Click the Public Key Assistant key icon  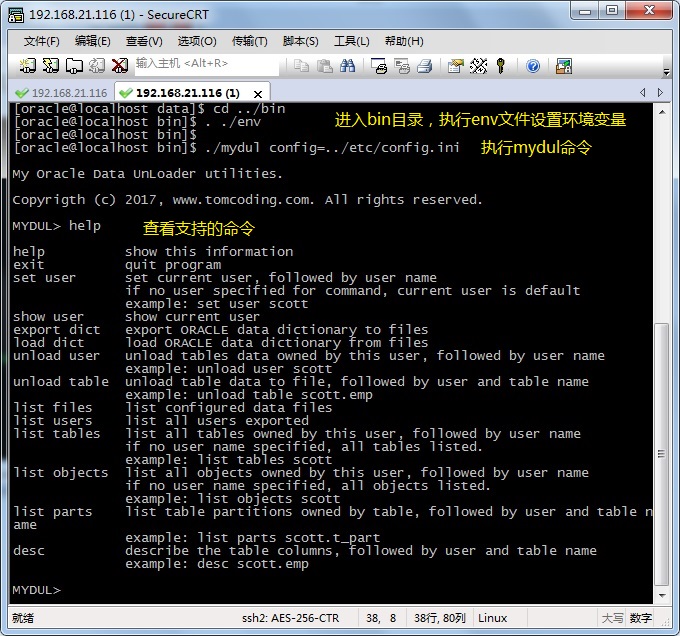(x=501, y=66)
